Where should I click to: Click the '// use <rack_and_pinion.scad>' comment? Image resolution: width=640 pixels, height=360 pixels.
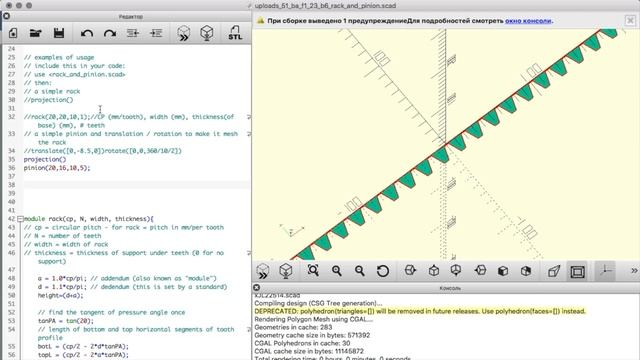[74, 75]
